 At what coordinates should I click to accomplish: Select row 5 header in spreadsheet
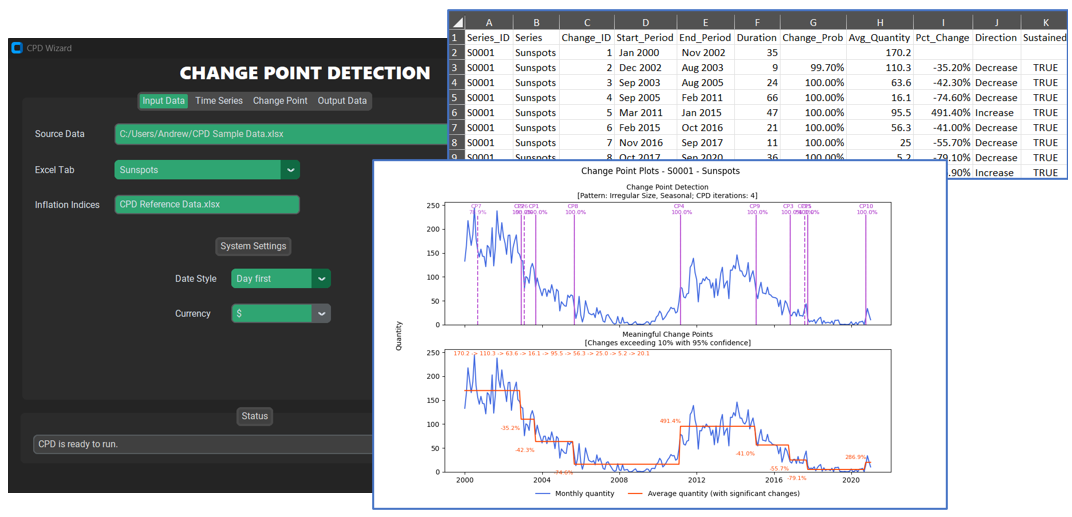[x=455, y=98]
